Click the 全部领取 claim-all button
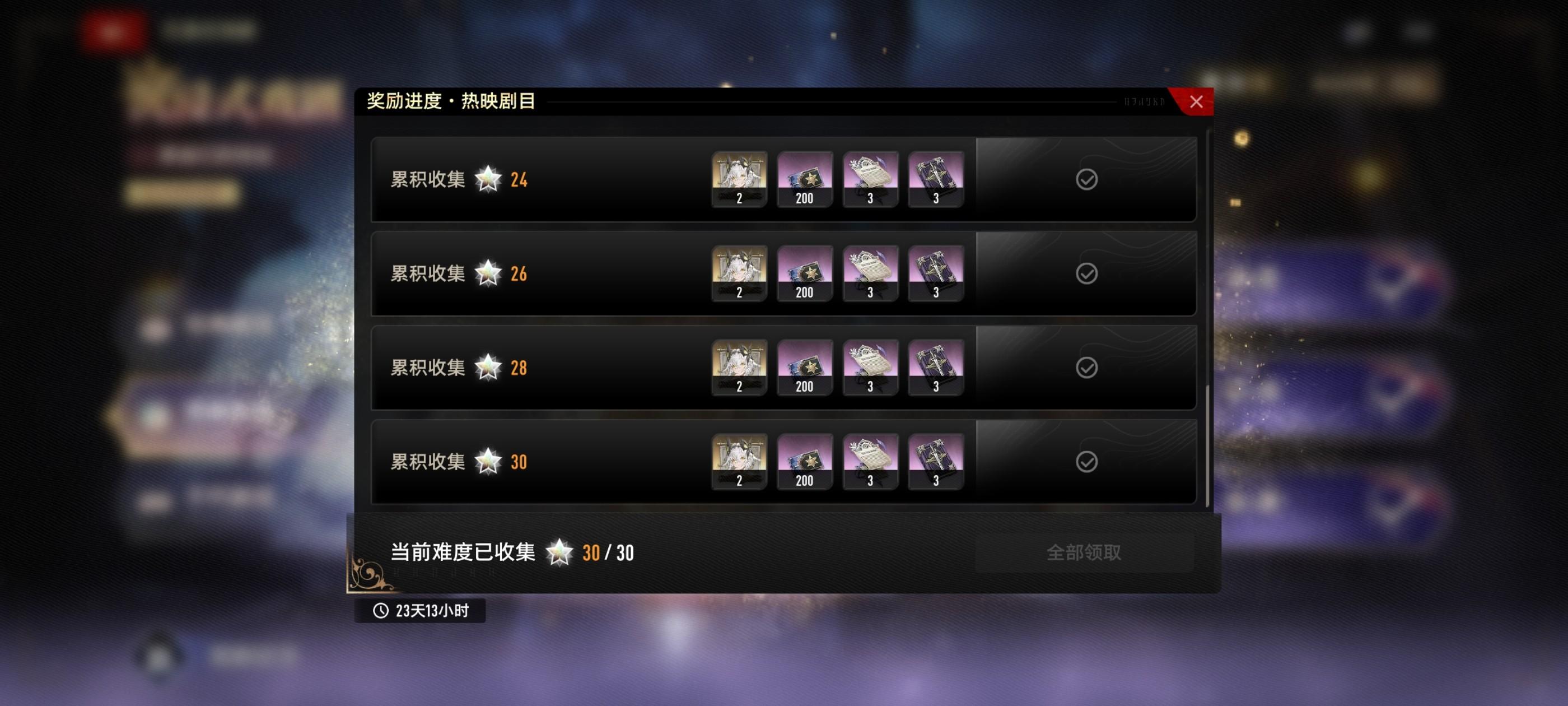Viewport: 1568px width, 706px height. point(1084,552)
